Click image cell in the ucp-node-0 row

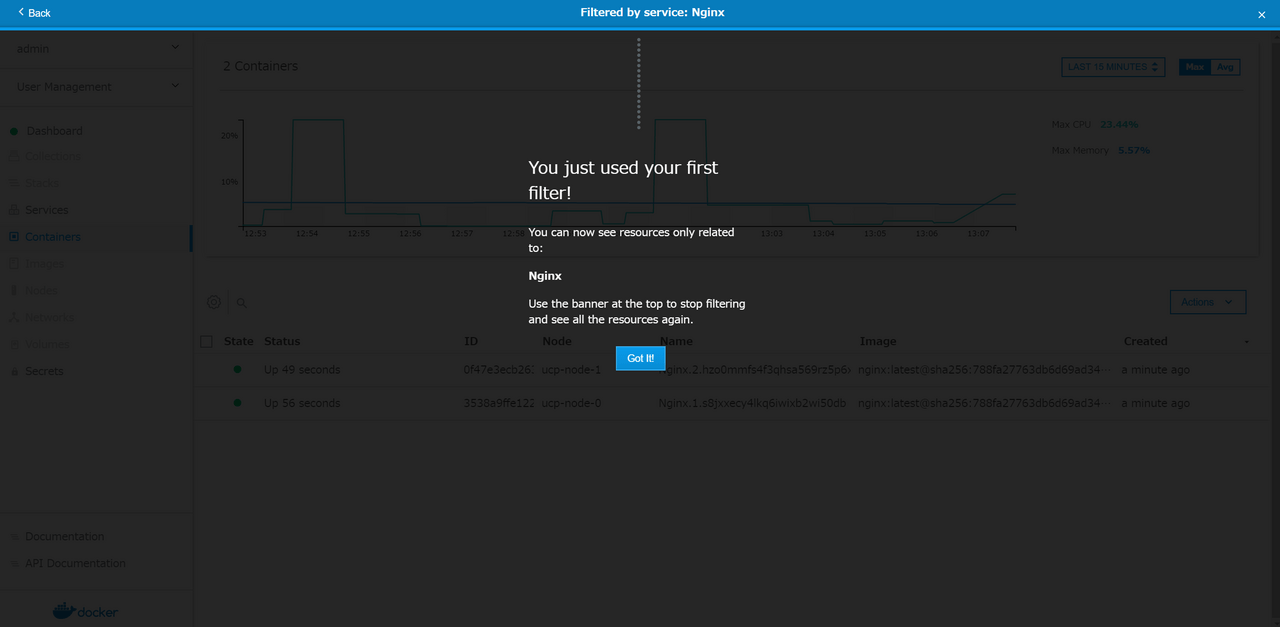click(984, 403)
